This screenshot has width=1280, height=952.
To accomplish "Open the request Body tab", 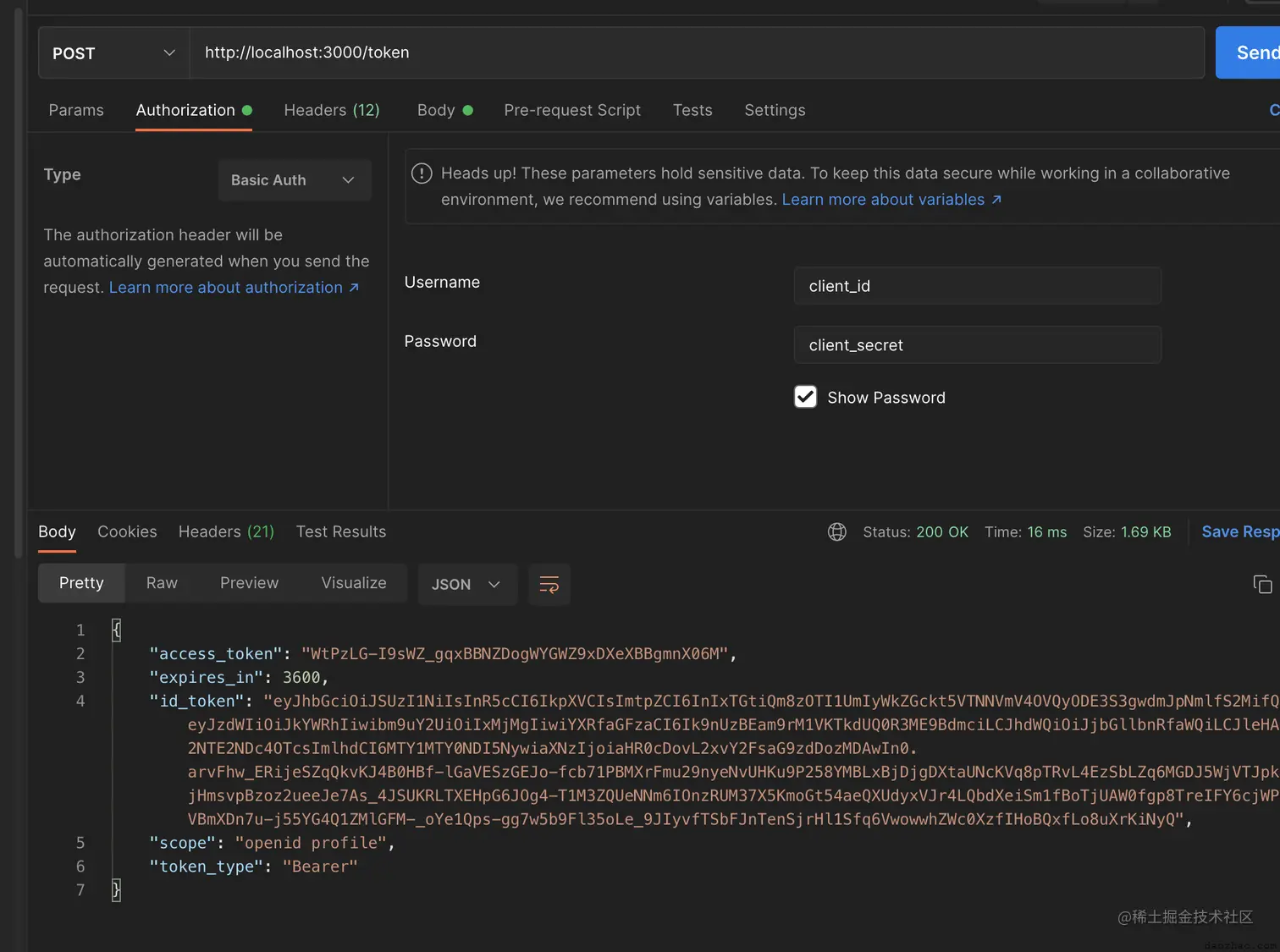I will coord(444,110).
